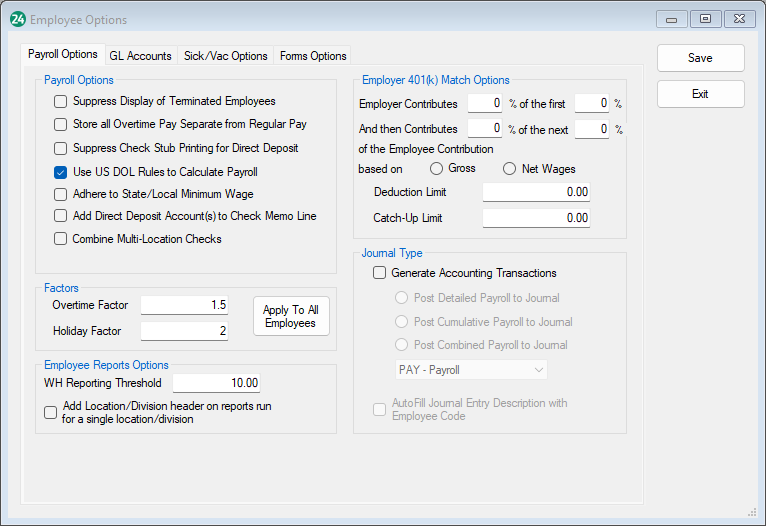Click the Employer Contributes percent field
766x526 pixels.
(x=485, y=104)
